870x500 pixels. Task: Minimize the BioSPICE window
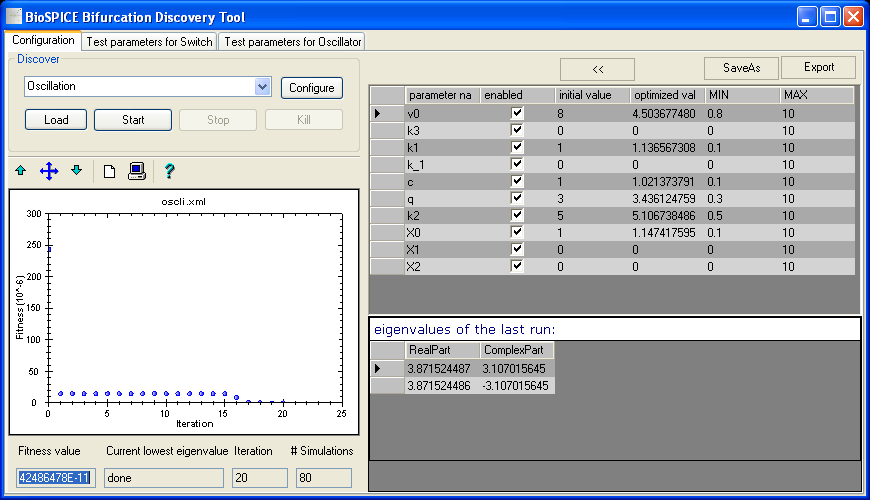click(807, 17)
